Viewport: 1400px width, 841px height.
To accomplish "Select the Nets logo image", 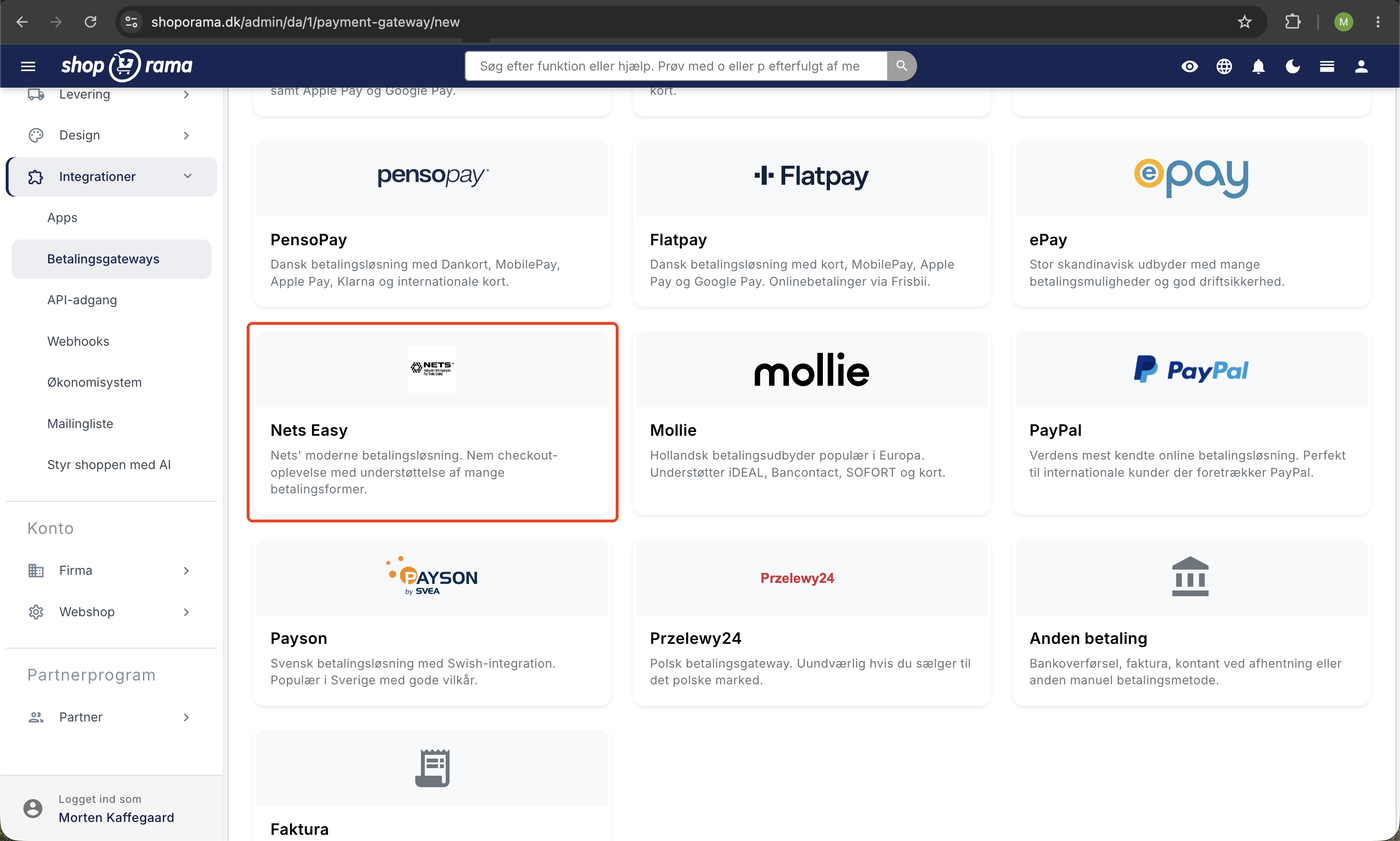I will coord(432,369).
